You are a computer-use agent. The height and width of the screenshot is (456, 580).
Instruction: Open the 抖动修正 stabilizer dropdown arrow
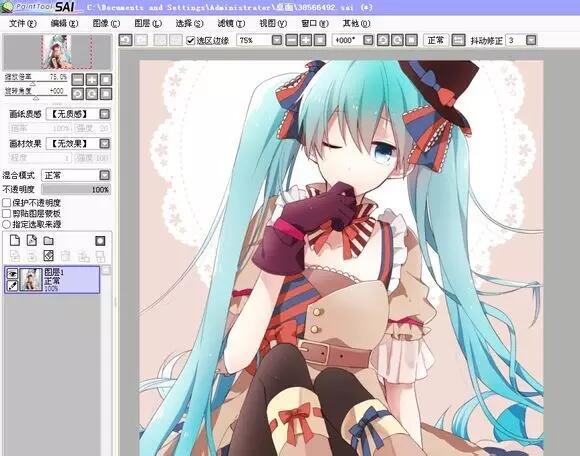[531, 40]
